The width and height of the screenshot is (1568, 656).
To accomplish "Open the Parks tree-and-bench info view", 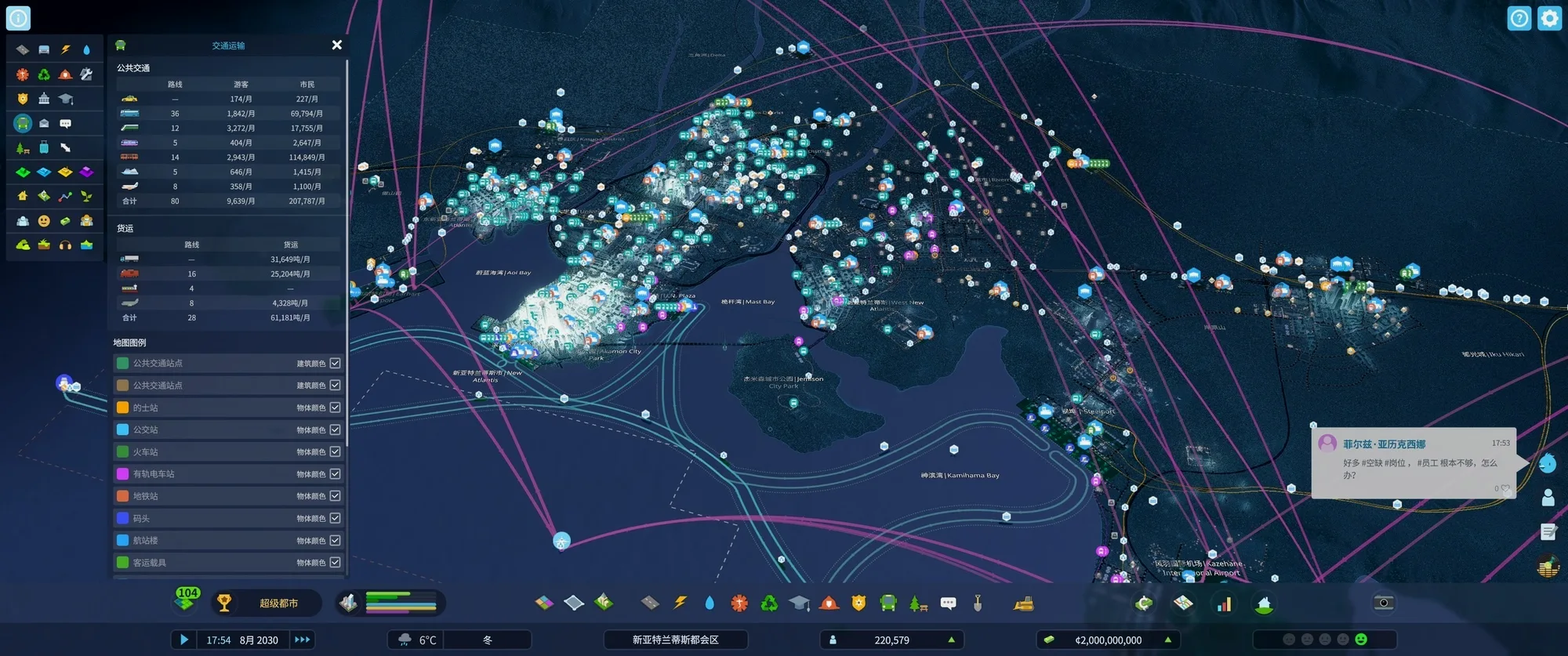I will click(x=23, y=147).
